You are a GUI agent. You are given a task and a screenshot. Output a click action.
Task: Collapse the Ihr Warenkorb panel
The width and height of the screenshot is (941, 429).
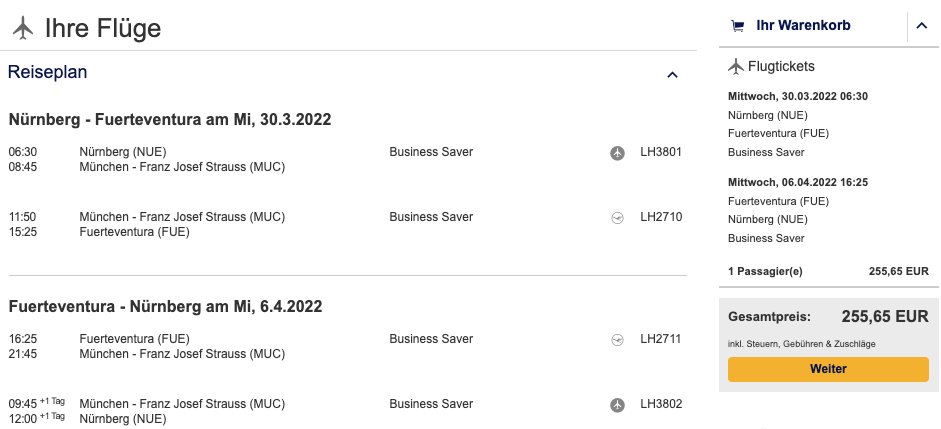(x=922, y=26)
